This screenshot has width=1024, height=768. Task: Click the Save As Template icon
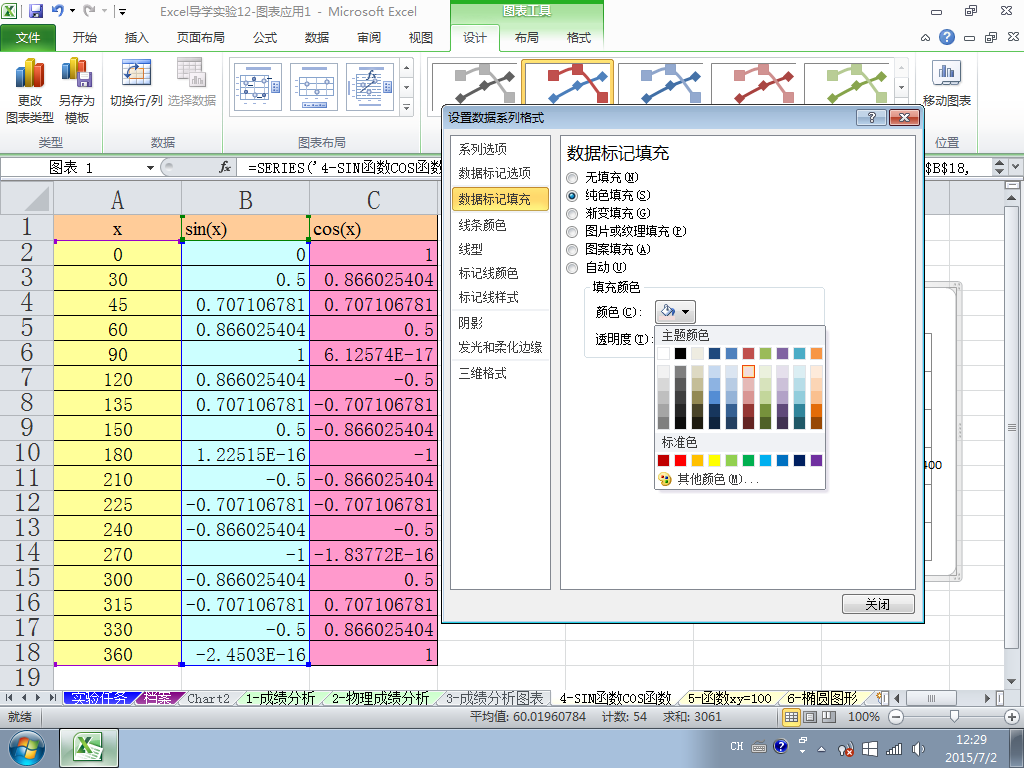click(x=76, y=74)
